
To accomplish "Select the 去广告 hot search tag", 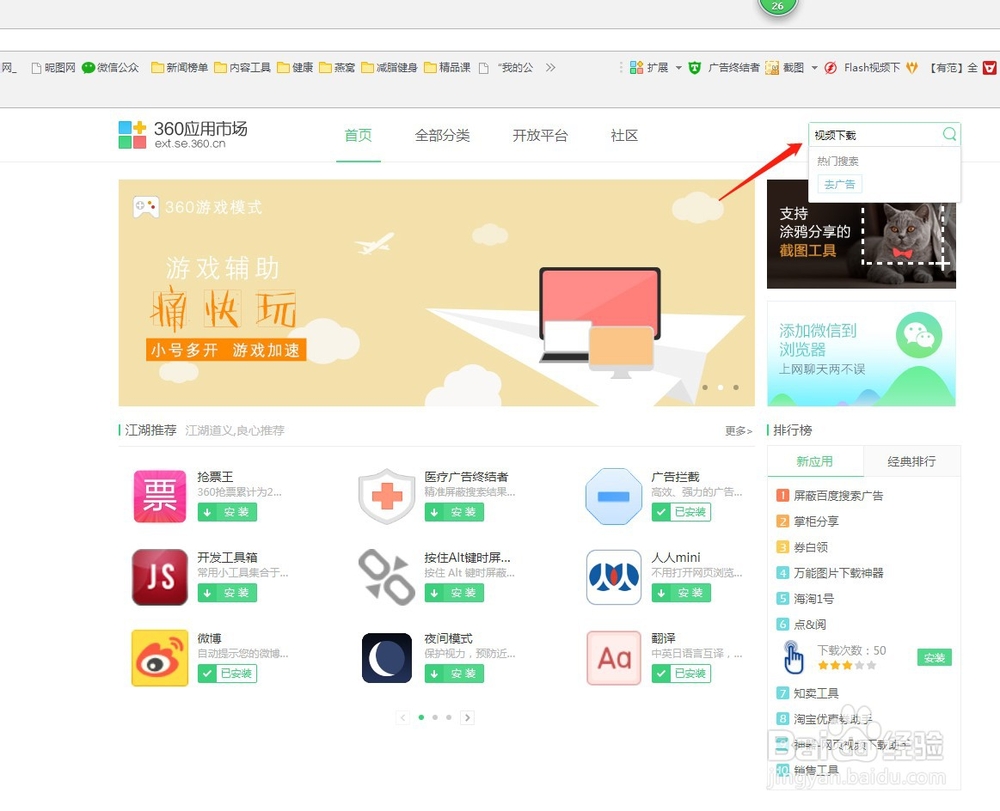I will [x=839, y=184].
